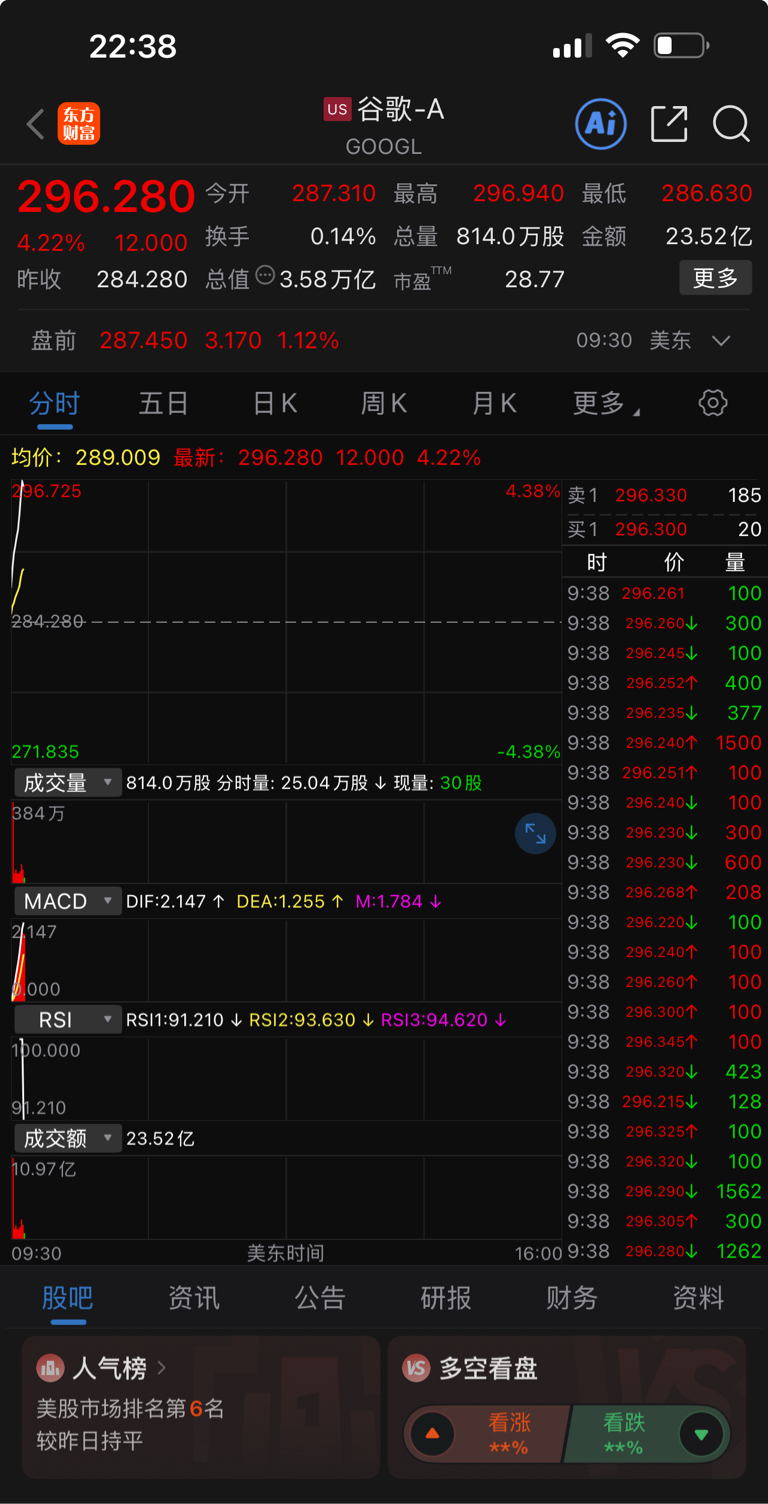768x1504 pixels.
Task: Tap the MACD sub-chart
Action: [x=286, y=960]
